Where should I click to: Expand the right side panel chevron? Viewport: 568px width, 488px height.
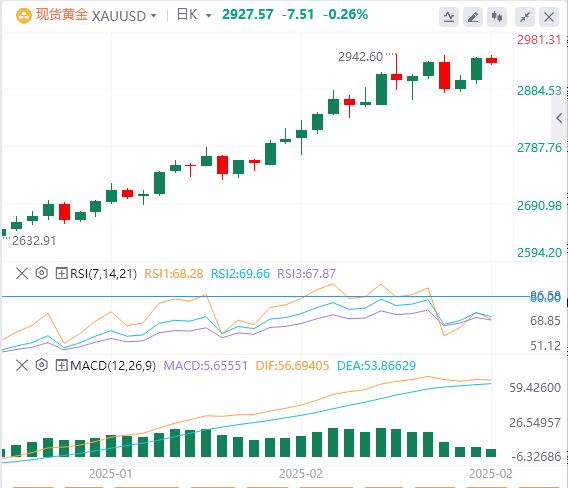click(559, 118)
